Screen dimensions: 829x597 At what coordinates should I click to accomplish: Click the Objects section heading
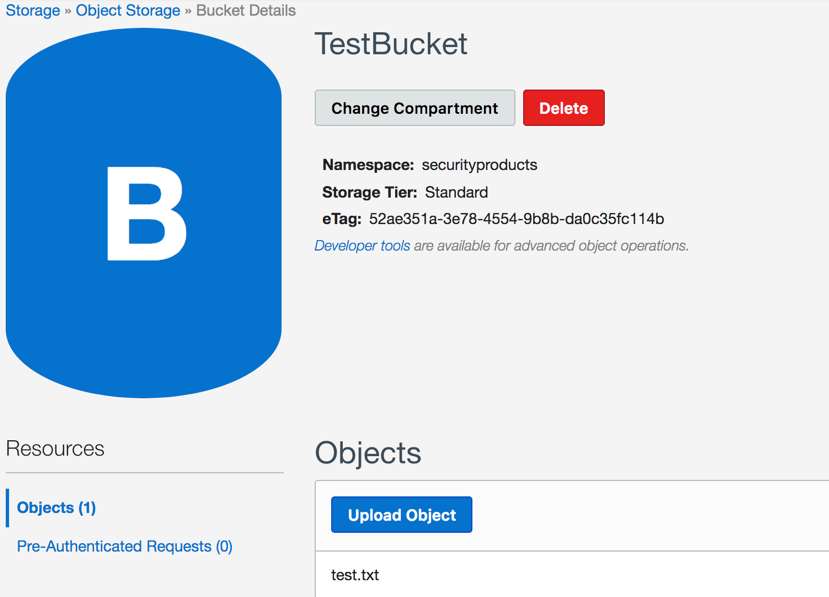coord(368,453)
